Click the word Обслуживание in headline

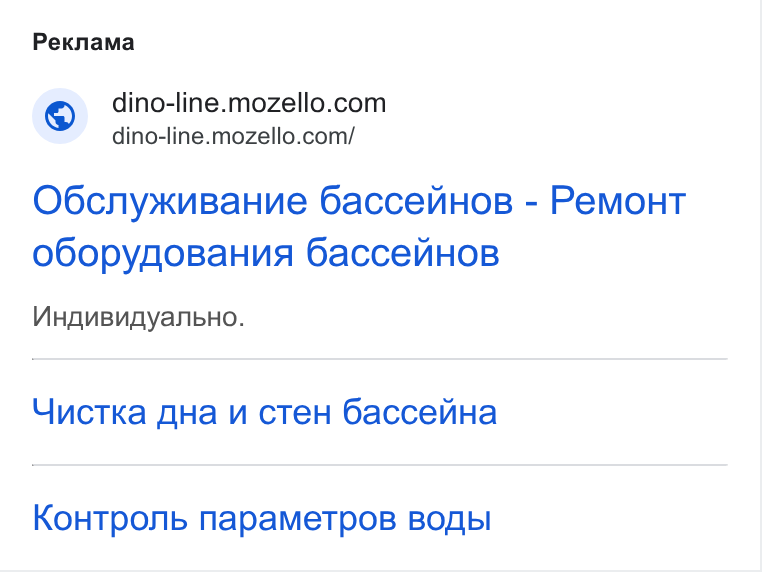170,201
